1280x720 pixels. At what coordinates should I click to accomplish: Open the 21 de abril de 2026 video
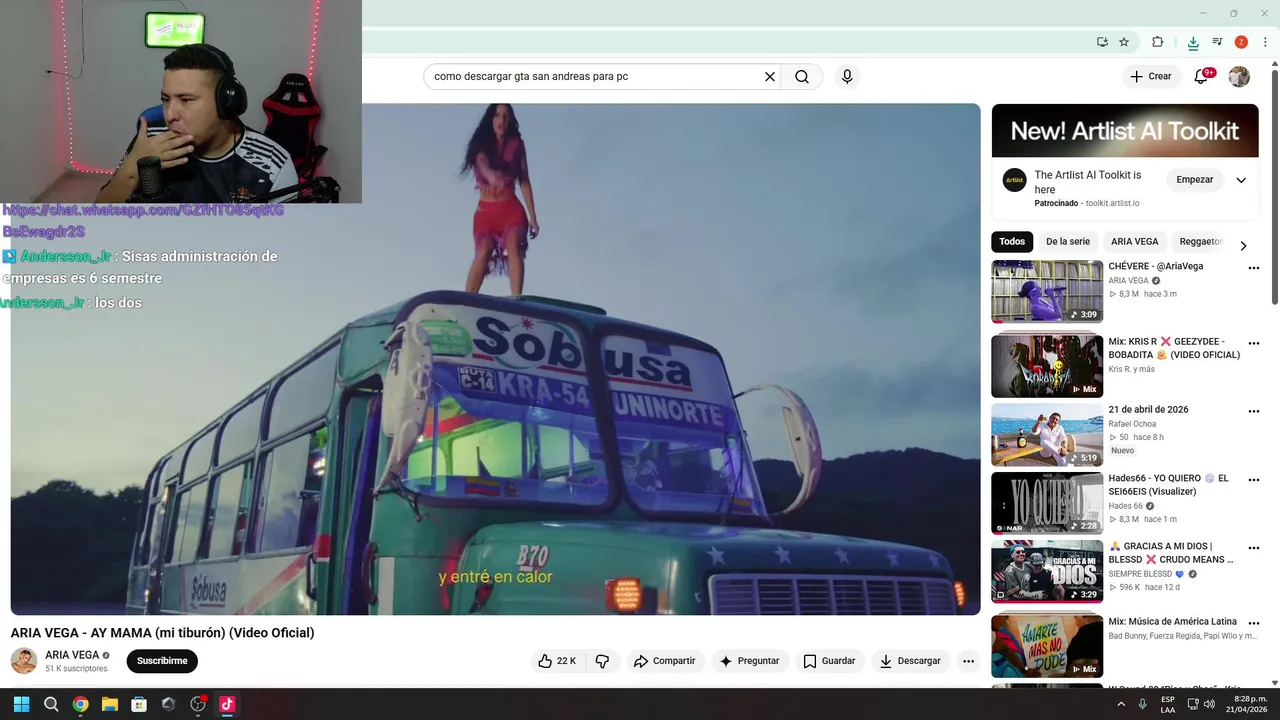(x=1047, y=435)
